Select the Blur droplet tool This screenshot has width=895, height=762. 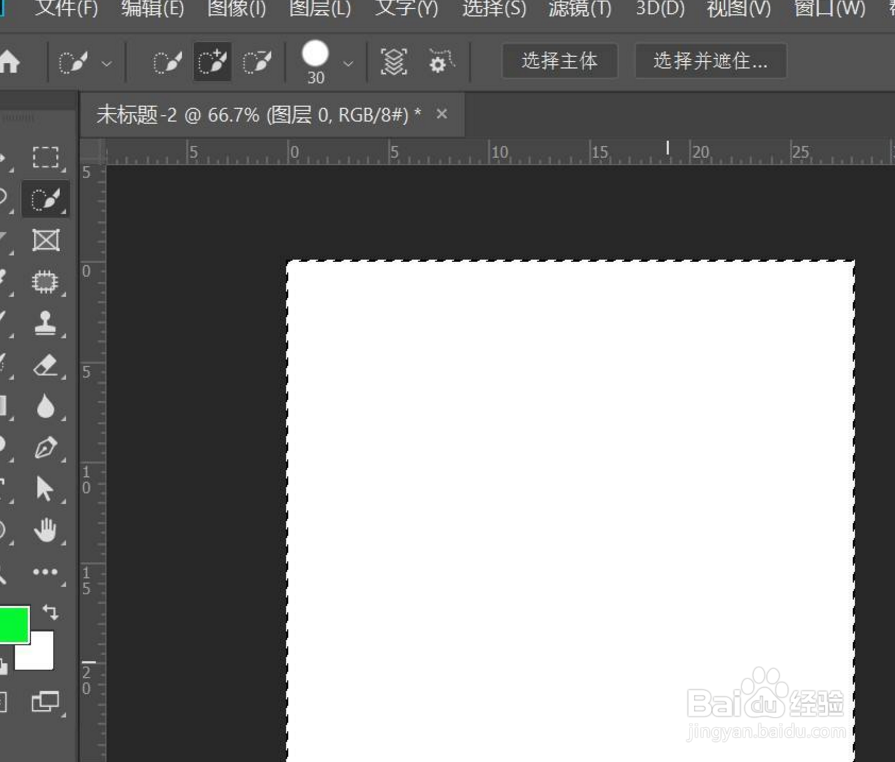tap(46, 406)
